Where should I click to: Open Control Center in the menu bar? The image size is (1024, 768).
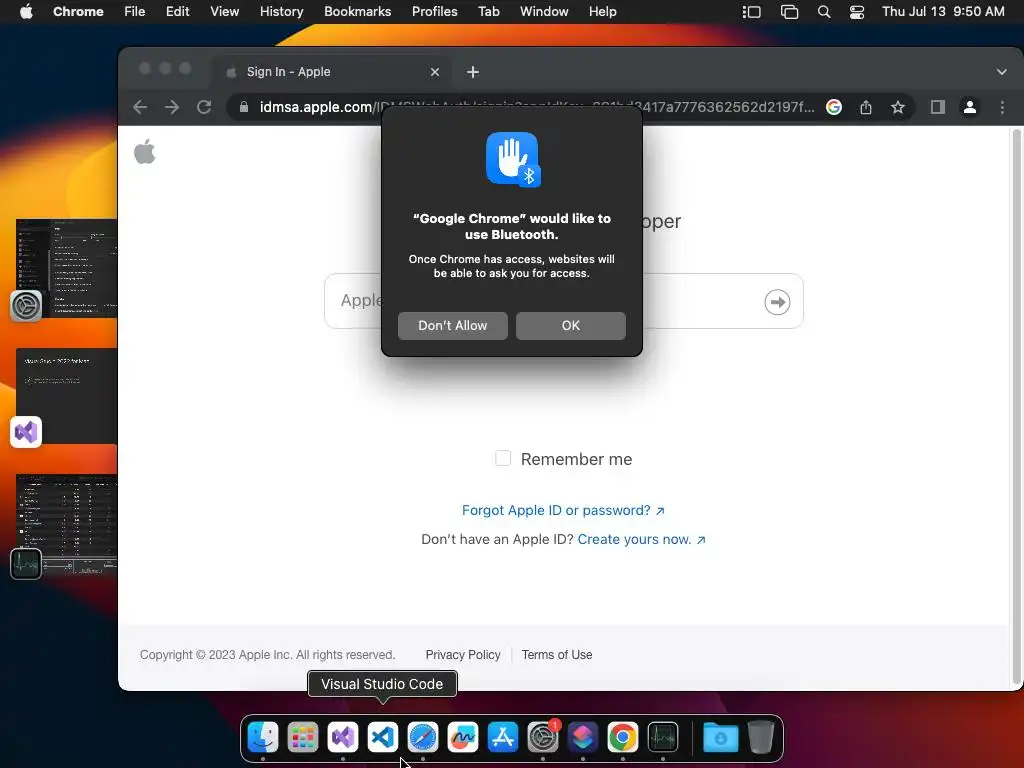(857, 12)
